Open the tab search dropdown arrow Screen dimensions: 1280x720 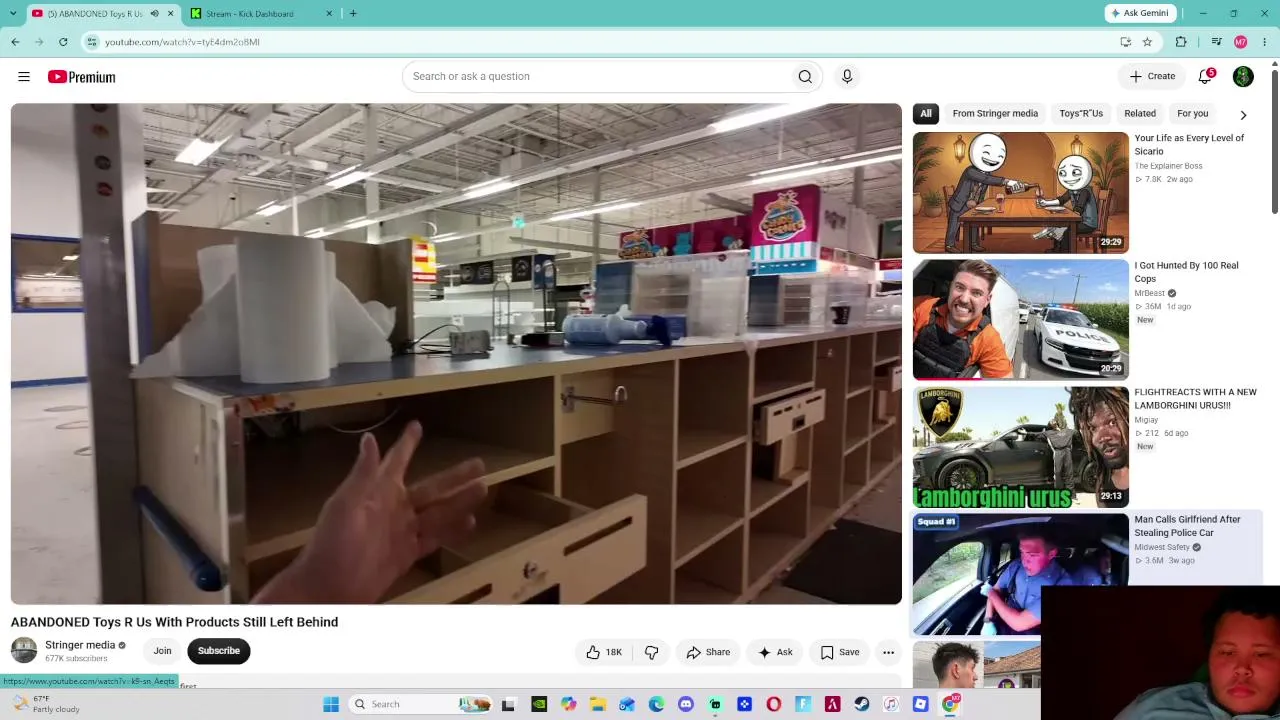tap(13, 14)
